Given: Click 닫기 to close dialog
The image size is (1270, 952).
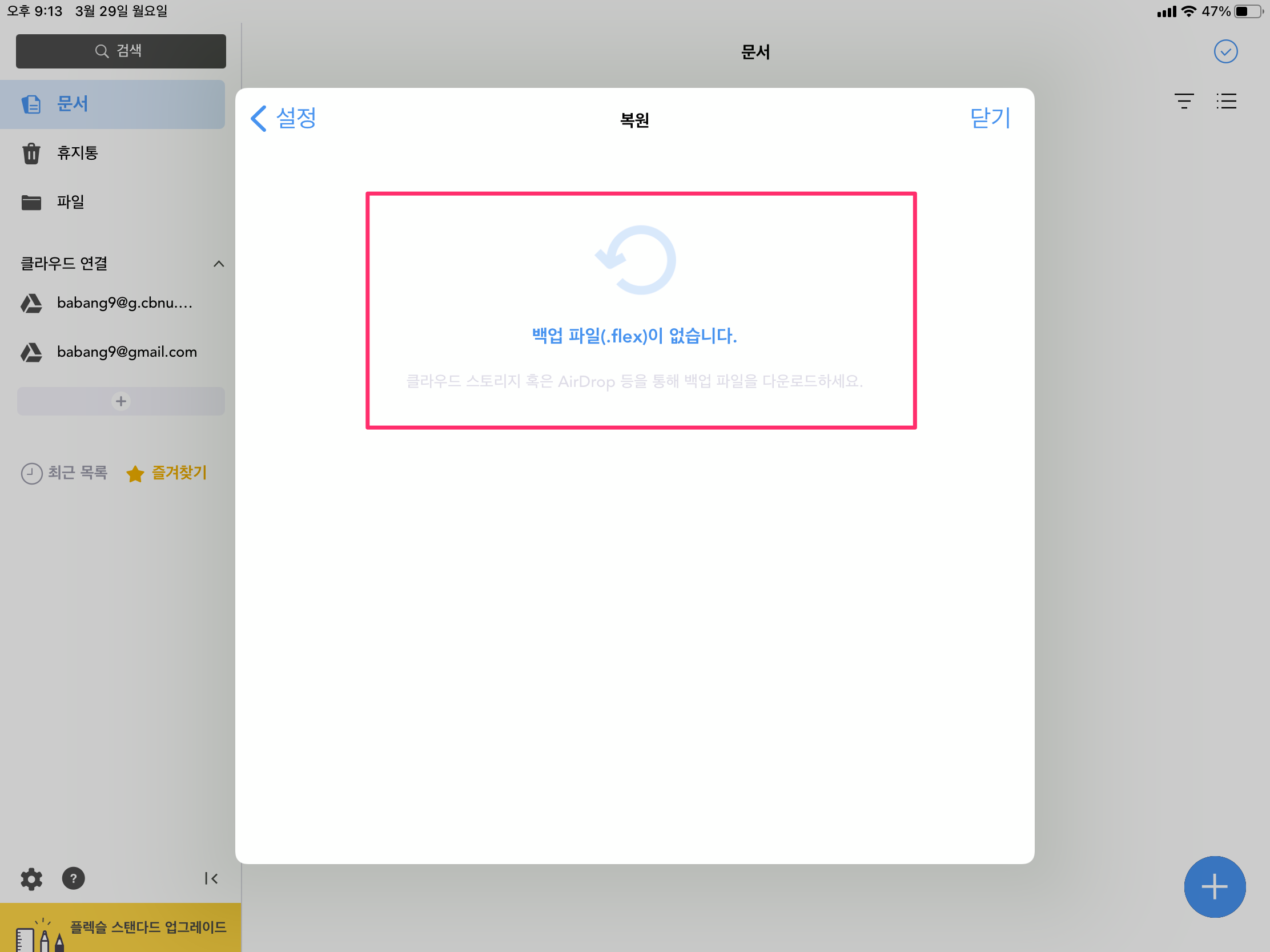Looking at the screenshot, I should [x=990, y=118].
